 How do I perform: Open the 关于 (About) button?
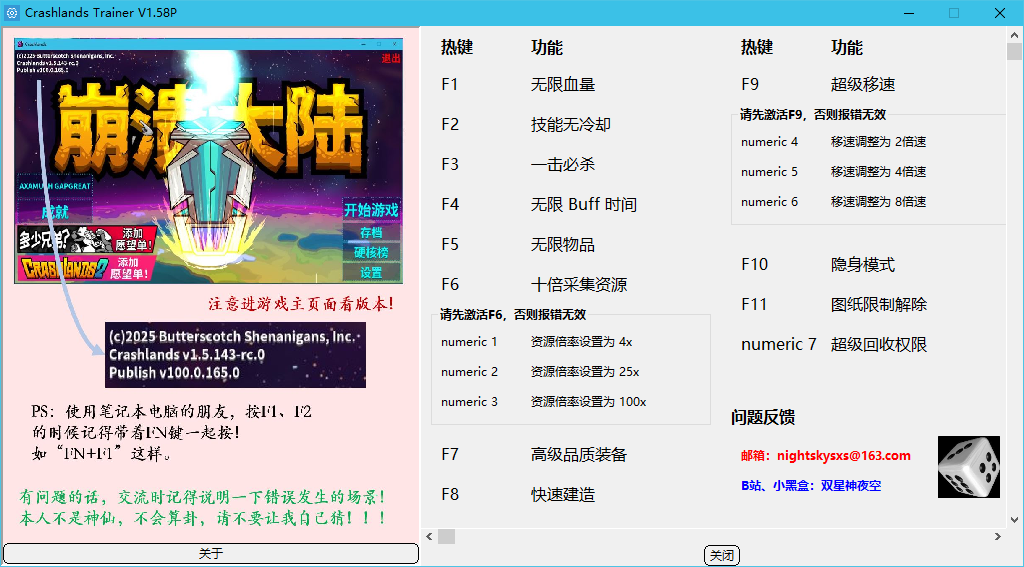pyautogui.click(x=211, y=553)
